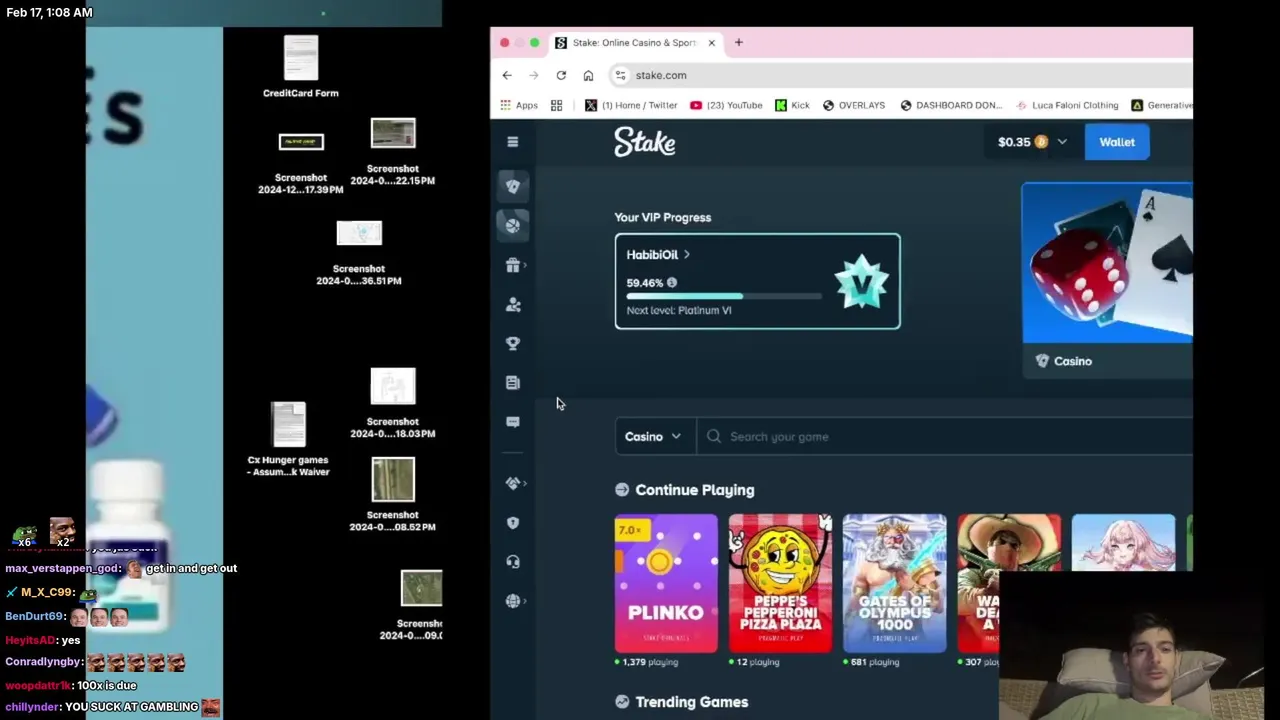
Task: Open Peppe's Pepperoni Pizza Plaza game
Action: tap(780, 583)
